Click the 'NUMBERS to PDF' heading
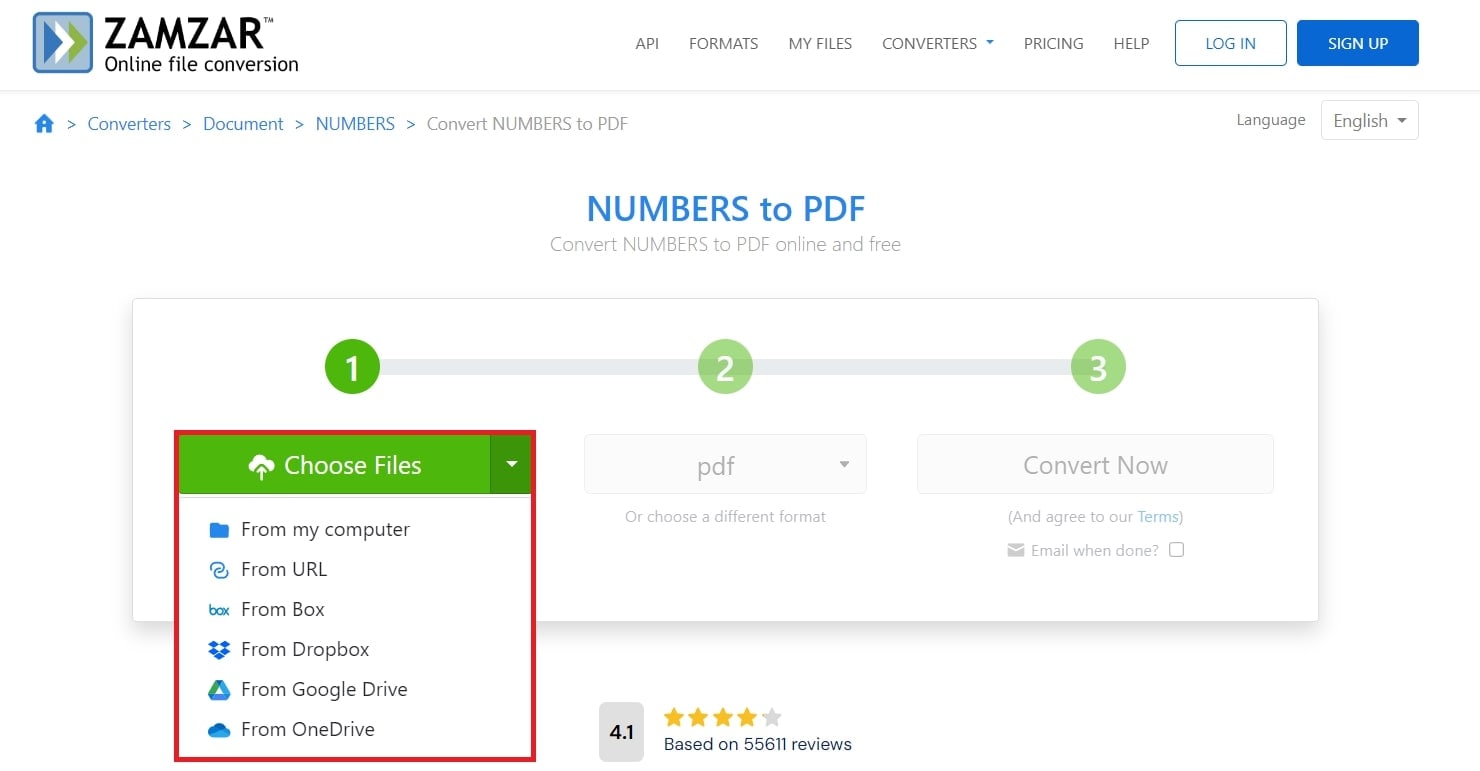The height and width of the screenshot is (771, 1480). [725, 209]
